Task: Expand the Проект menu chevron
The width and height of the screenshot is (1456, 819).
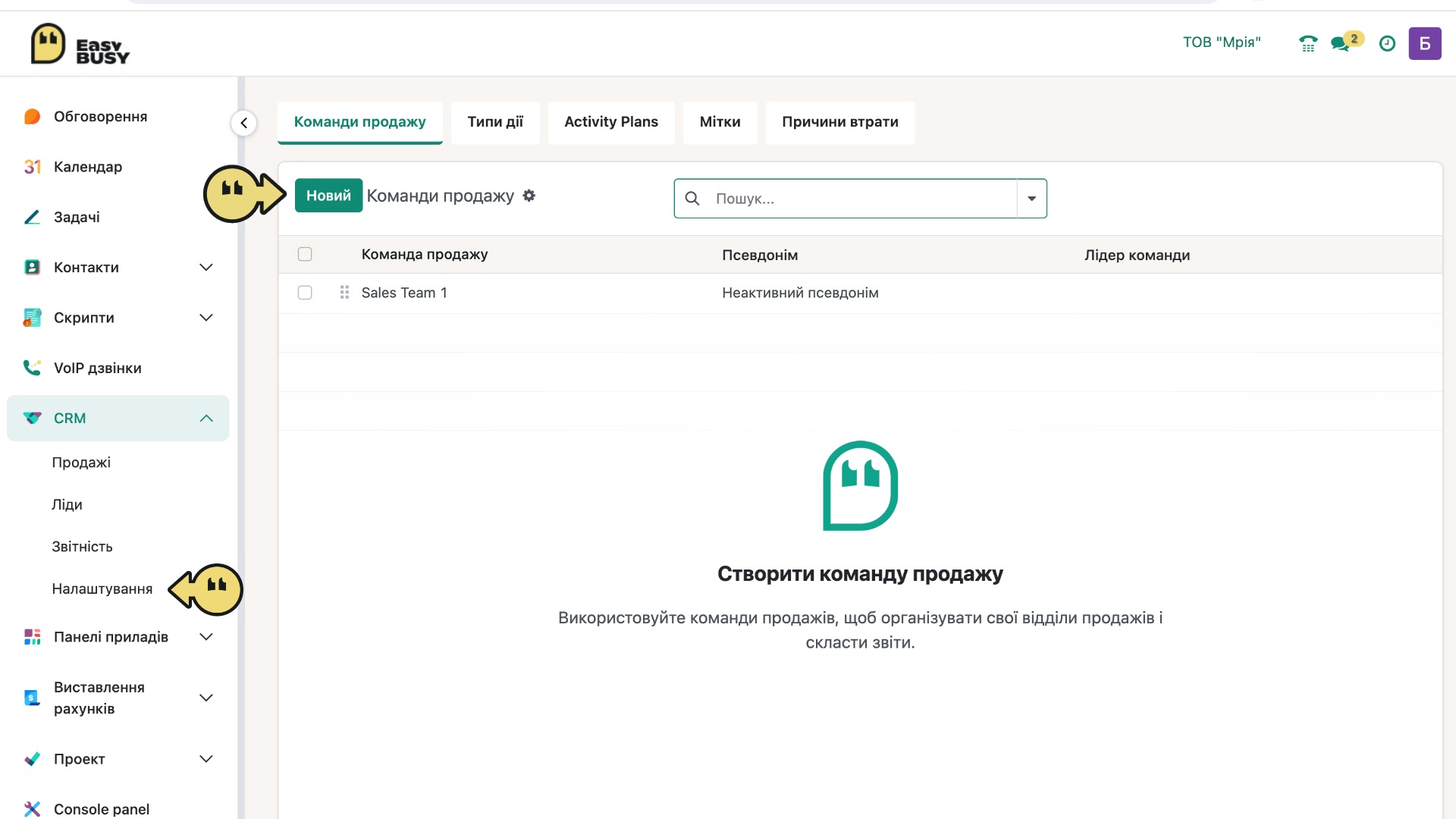Action: [206, 759]
